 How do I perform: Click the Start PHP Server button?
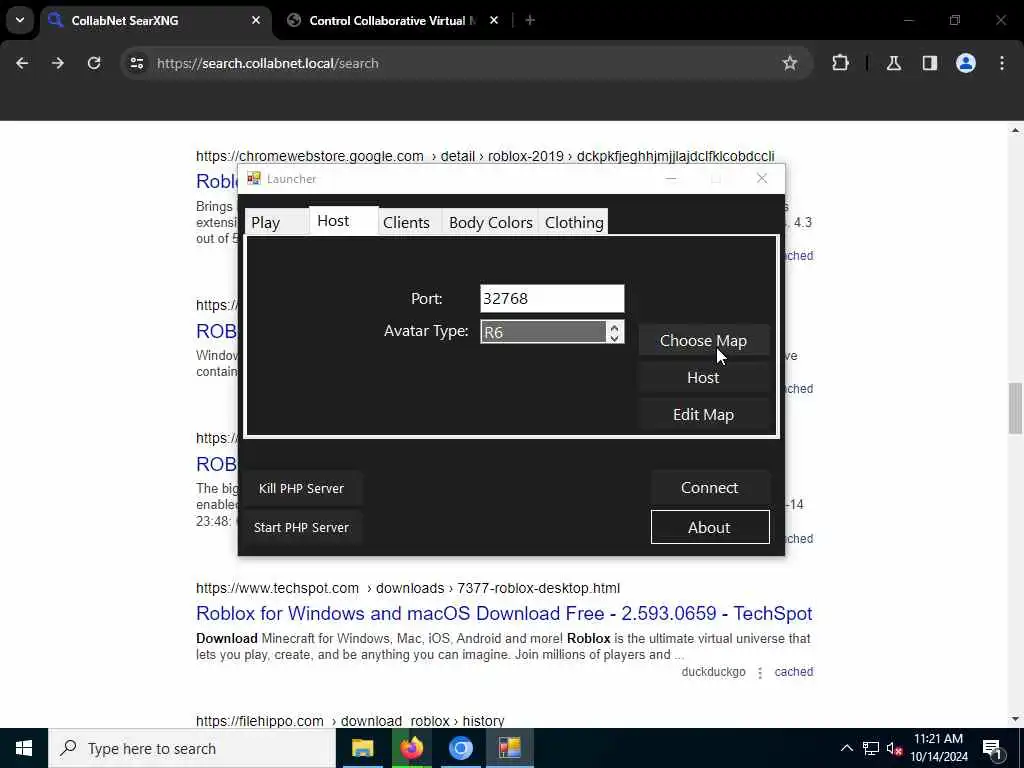tap(301, 528)
